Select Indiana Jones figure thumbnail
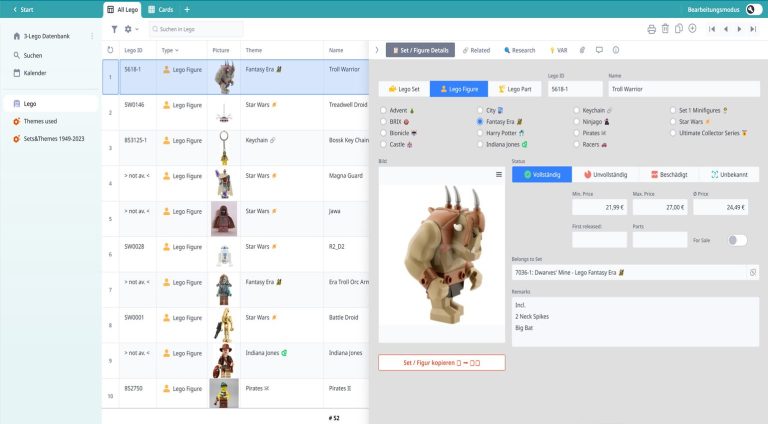768x424 pixels. [225, 361]
